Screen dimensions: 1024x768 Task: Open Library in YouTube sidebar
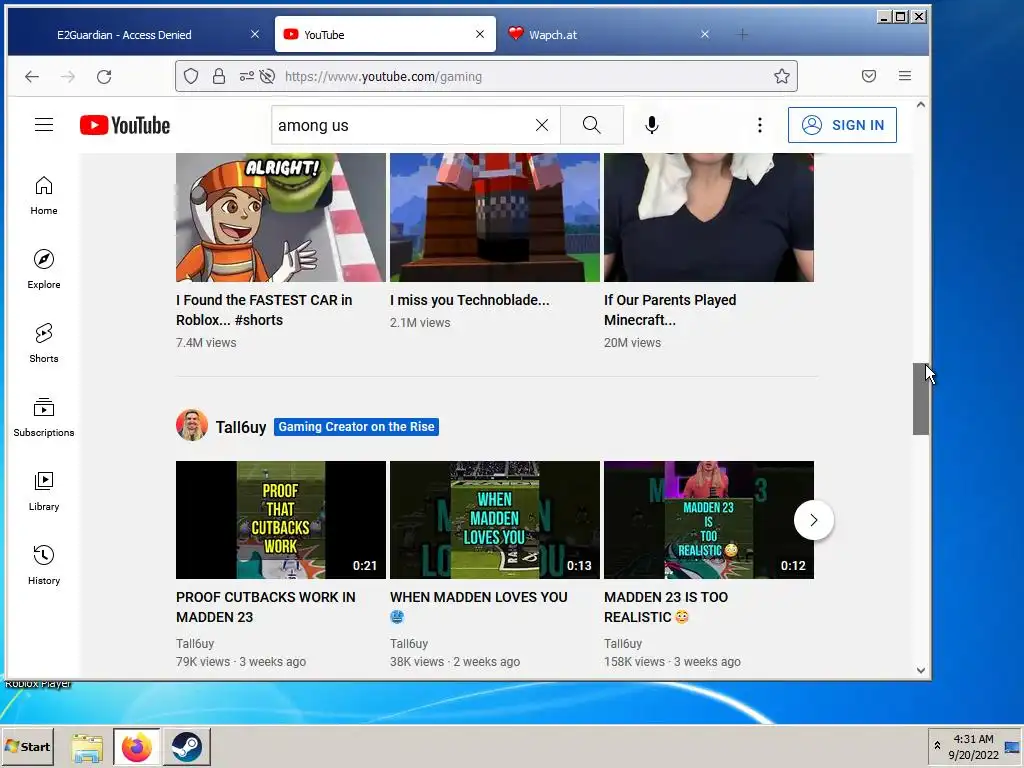44,491
